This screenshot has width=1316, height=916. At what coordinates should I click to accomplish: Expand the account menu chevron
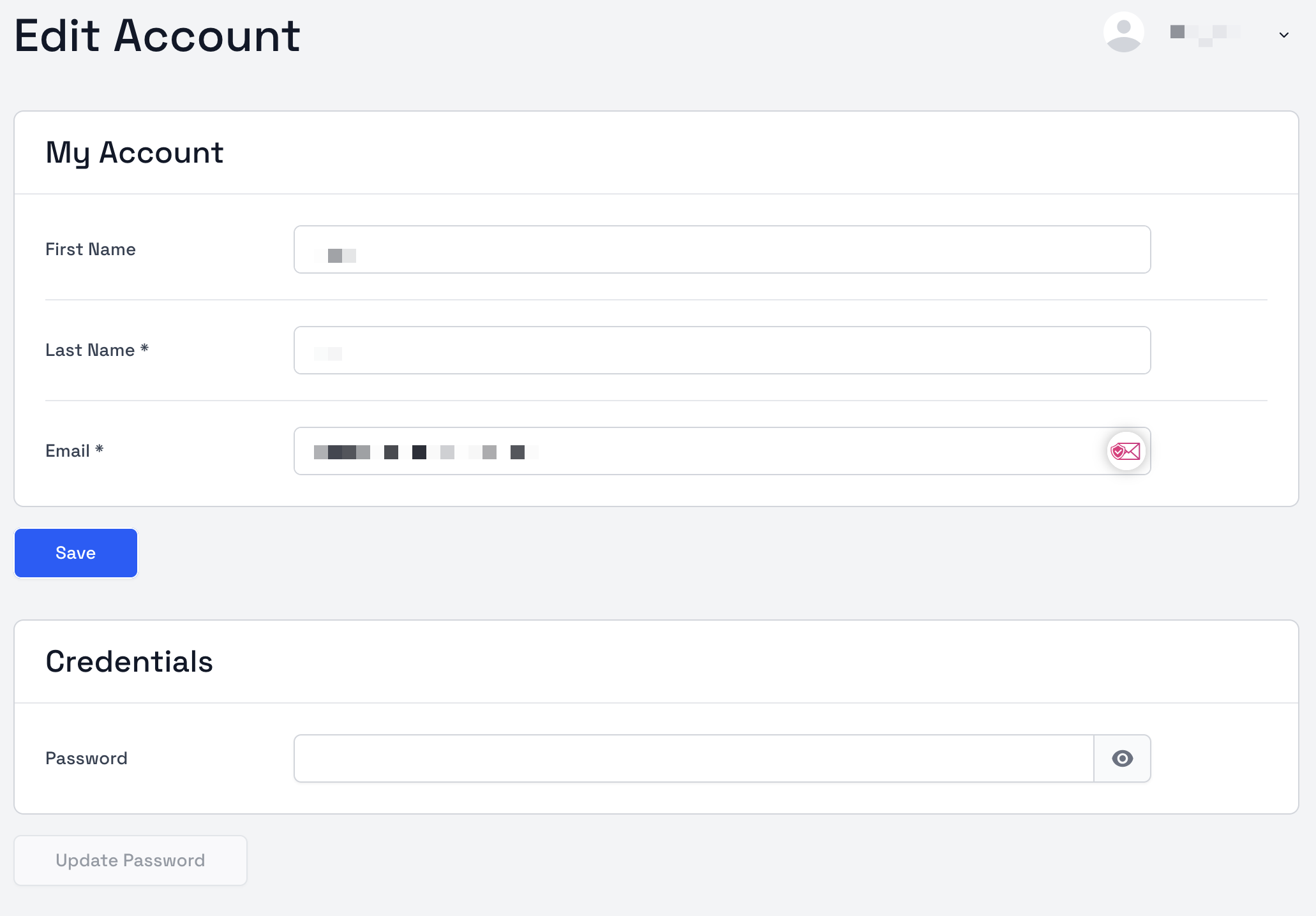click(x=1284, y=35)
